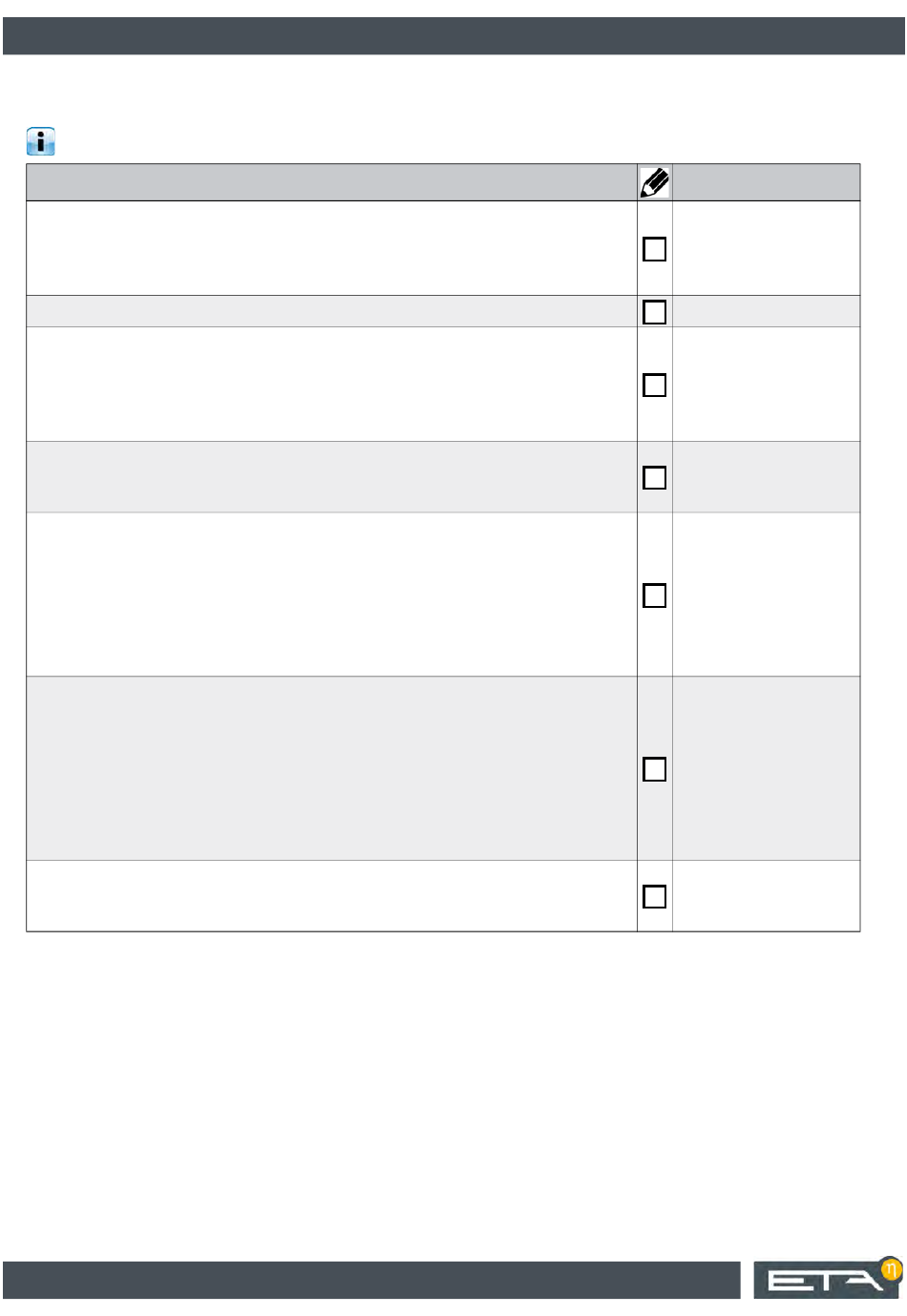Click the dark header bar at the page top
This screenshot has height=1316, width=907.
coord(453,35)
